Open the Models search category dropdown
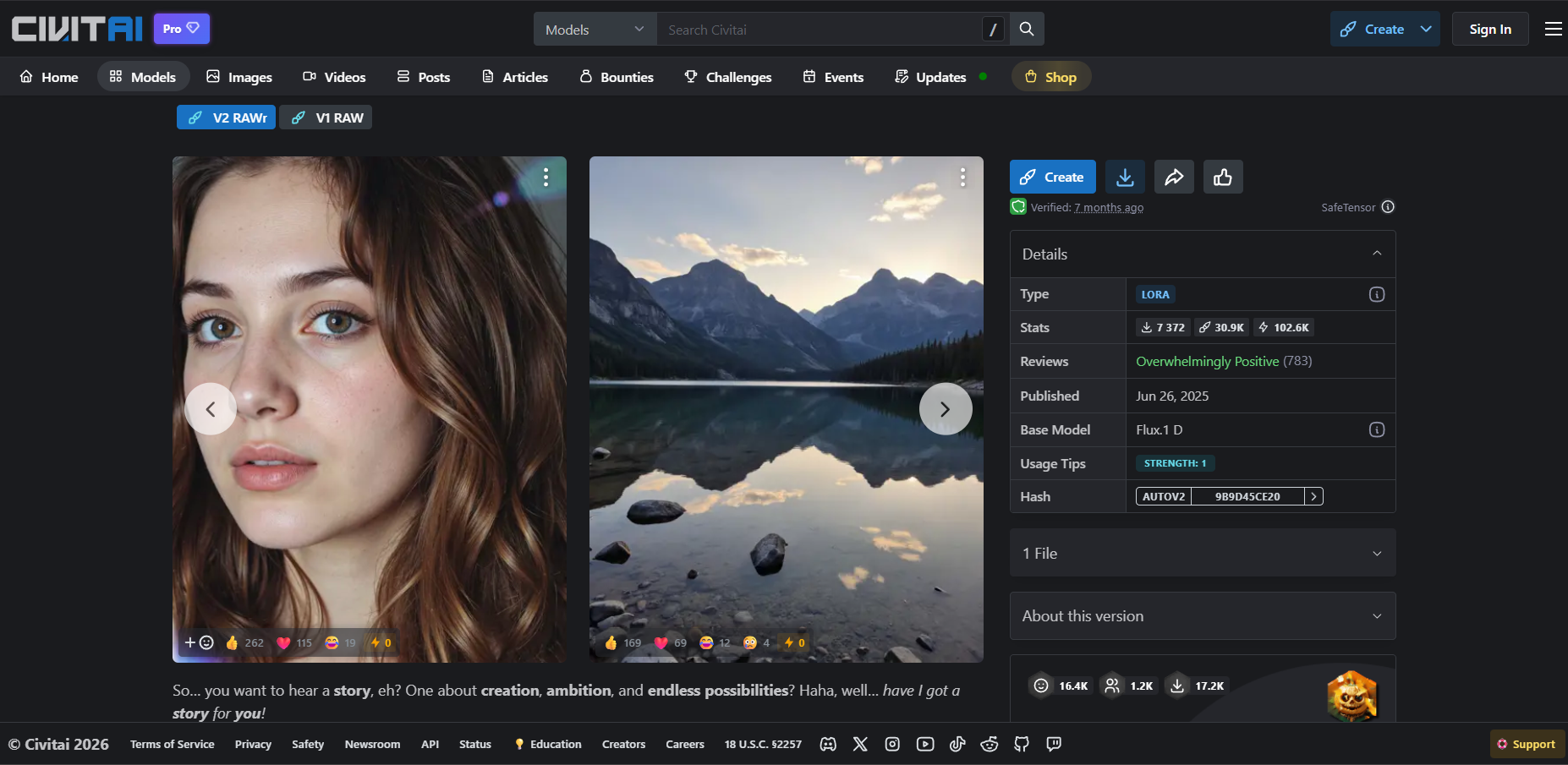 (595, 29)
